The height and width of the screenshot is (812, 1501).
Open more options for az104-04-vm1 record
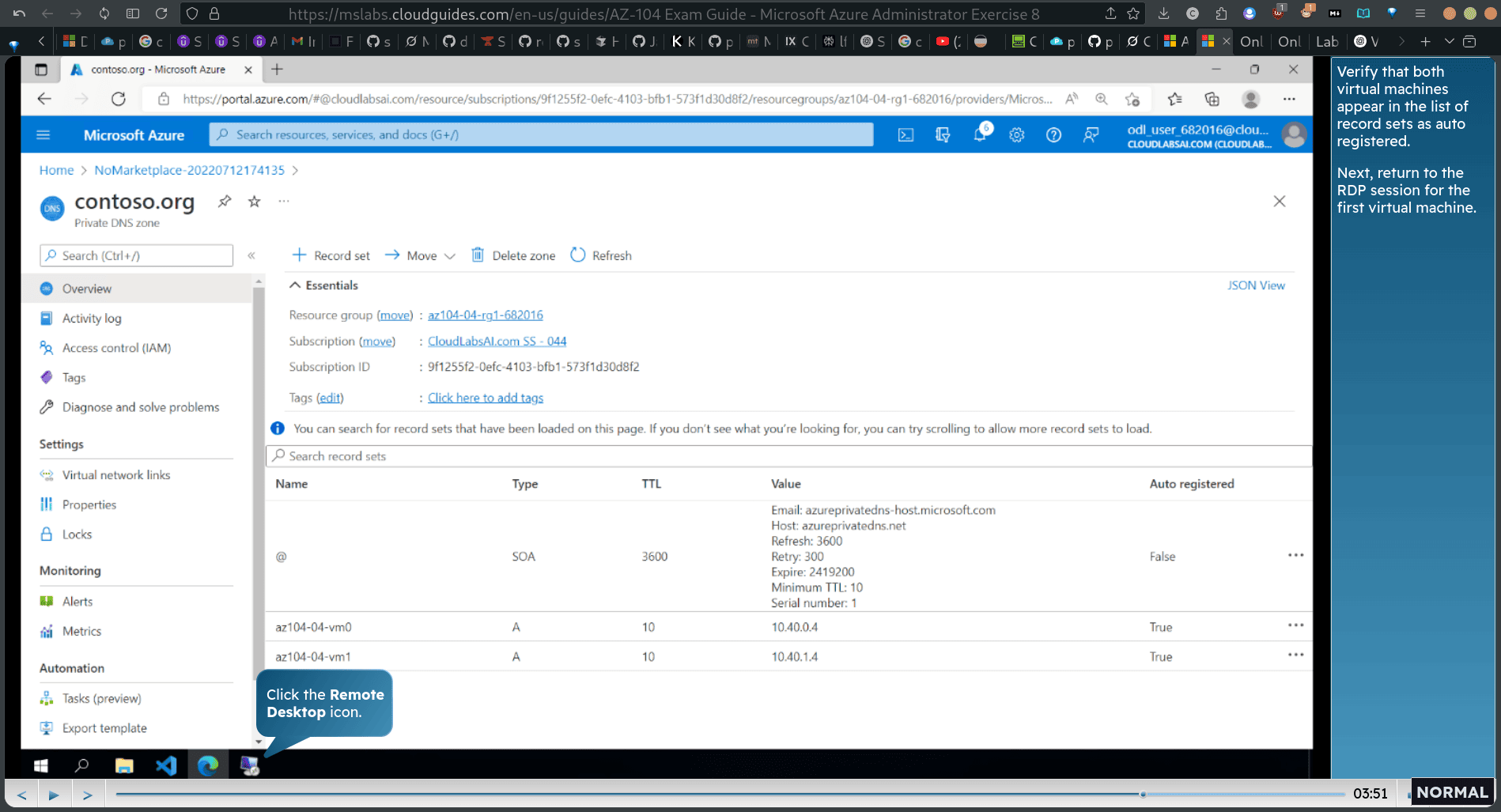1295,655
